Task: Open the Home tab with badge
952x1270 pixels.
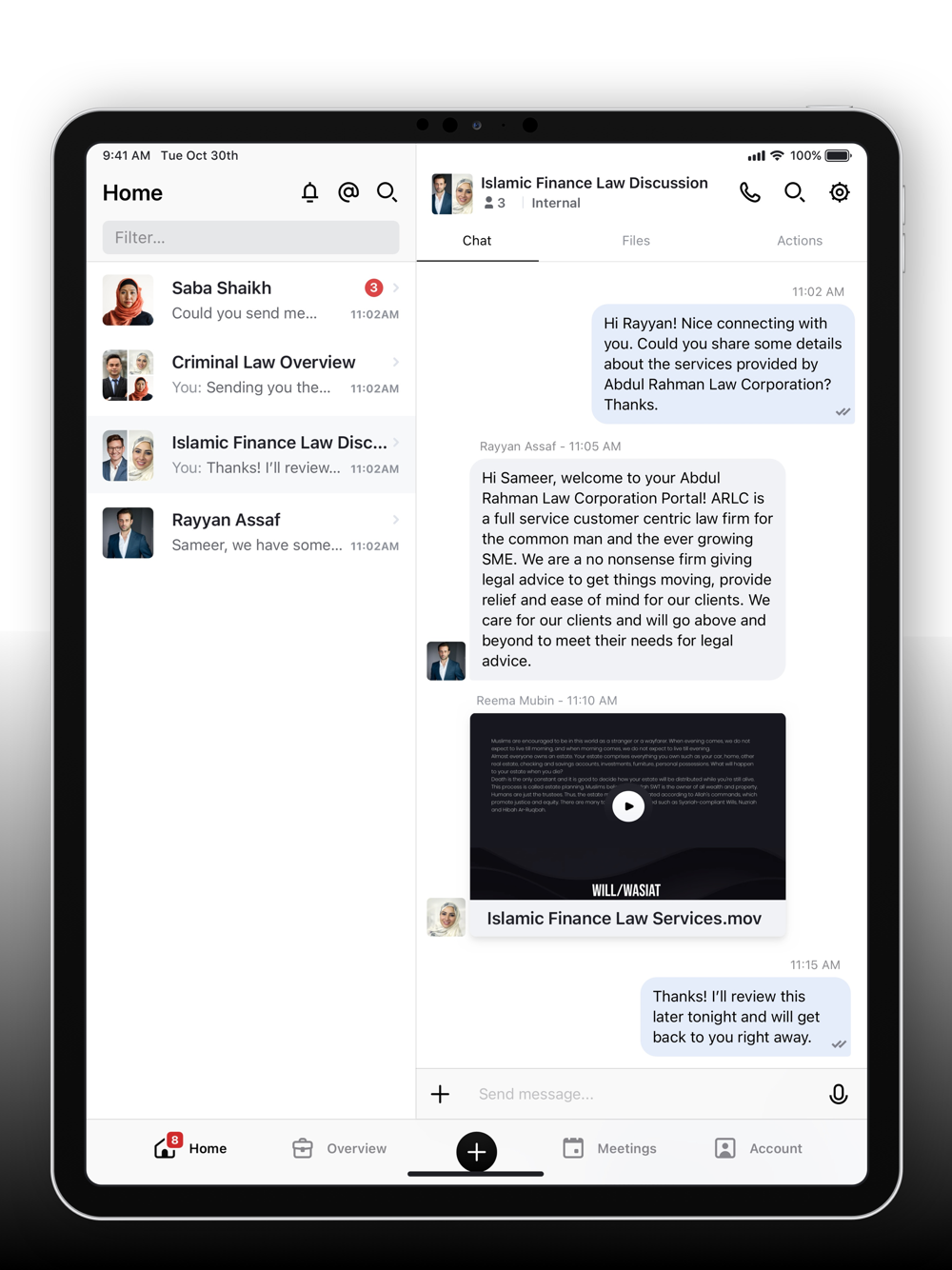Action: point(190,1147)
